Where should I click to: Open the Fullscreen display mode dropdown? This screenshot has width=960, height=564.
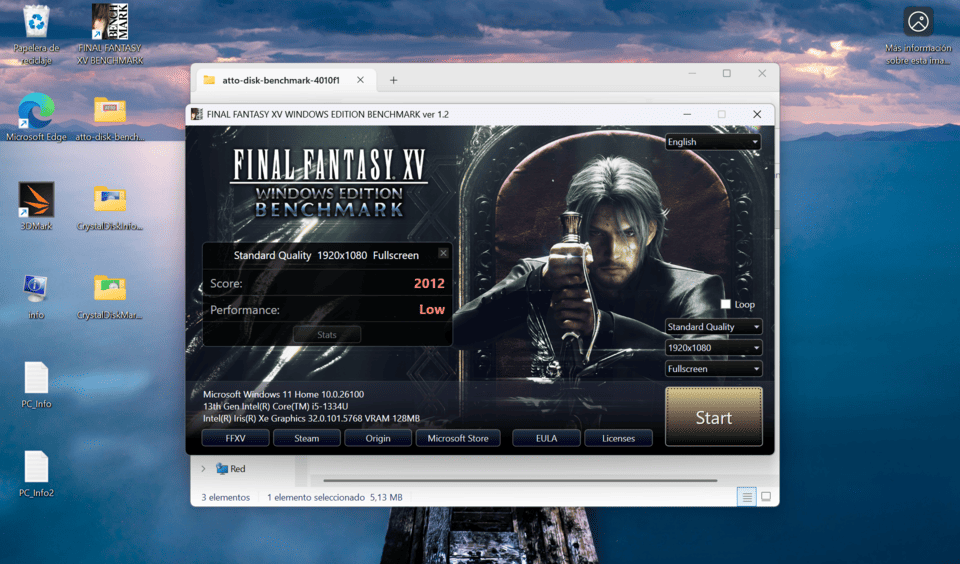point(713,369)
